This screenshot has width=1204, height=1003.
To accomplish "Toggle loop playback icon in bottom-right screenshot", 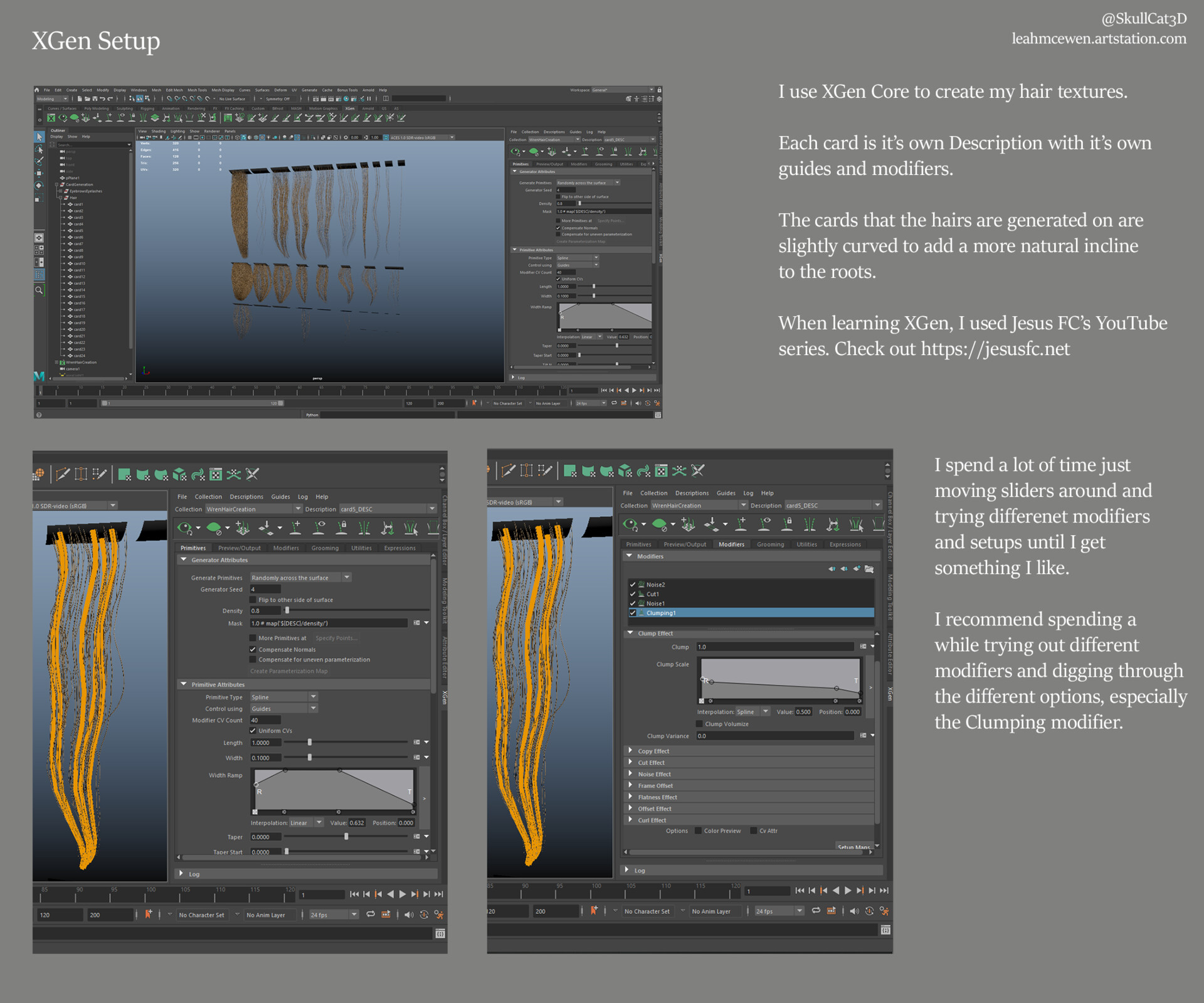I will coord(815,911).
